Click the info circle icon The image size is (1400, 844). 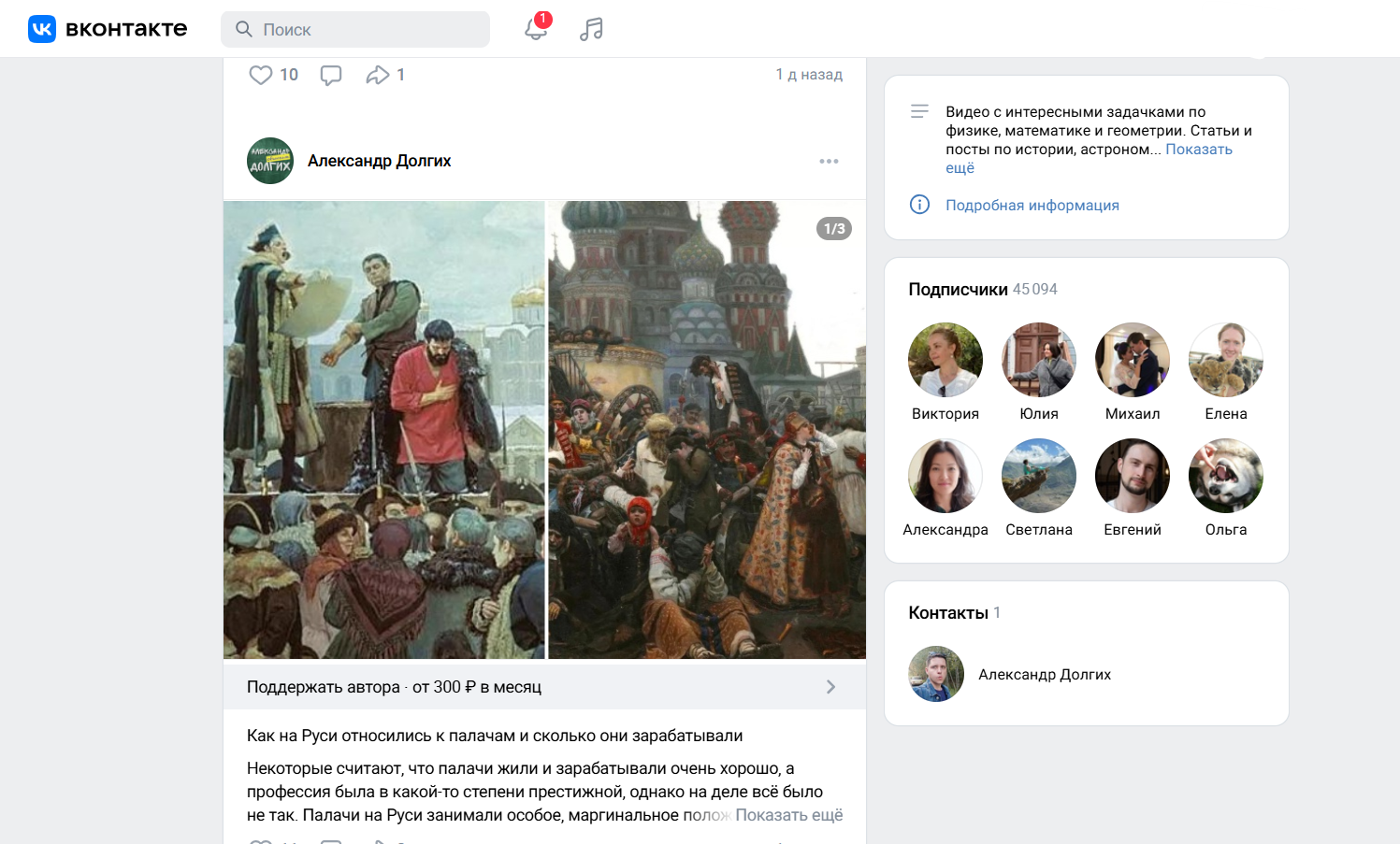(919, 205)
